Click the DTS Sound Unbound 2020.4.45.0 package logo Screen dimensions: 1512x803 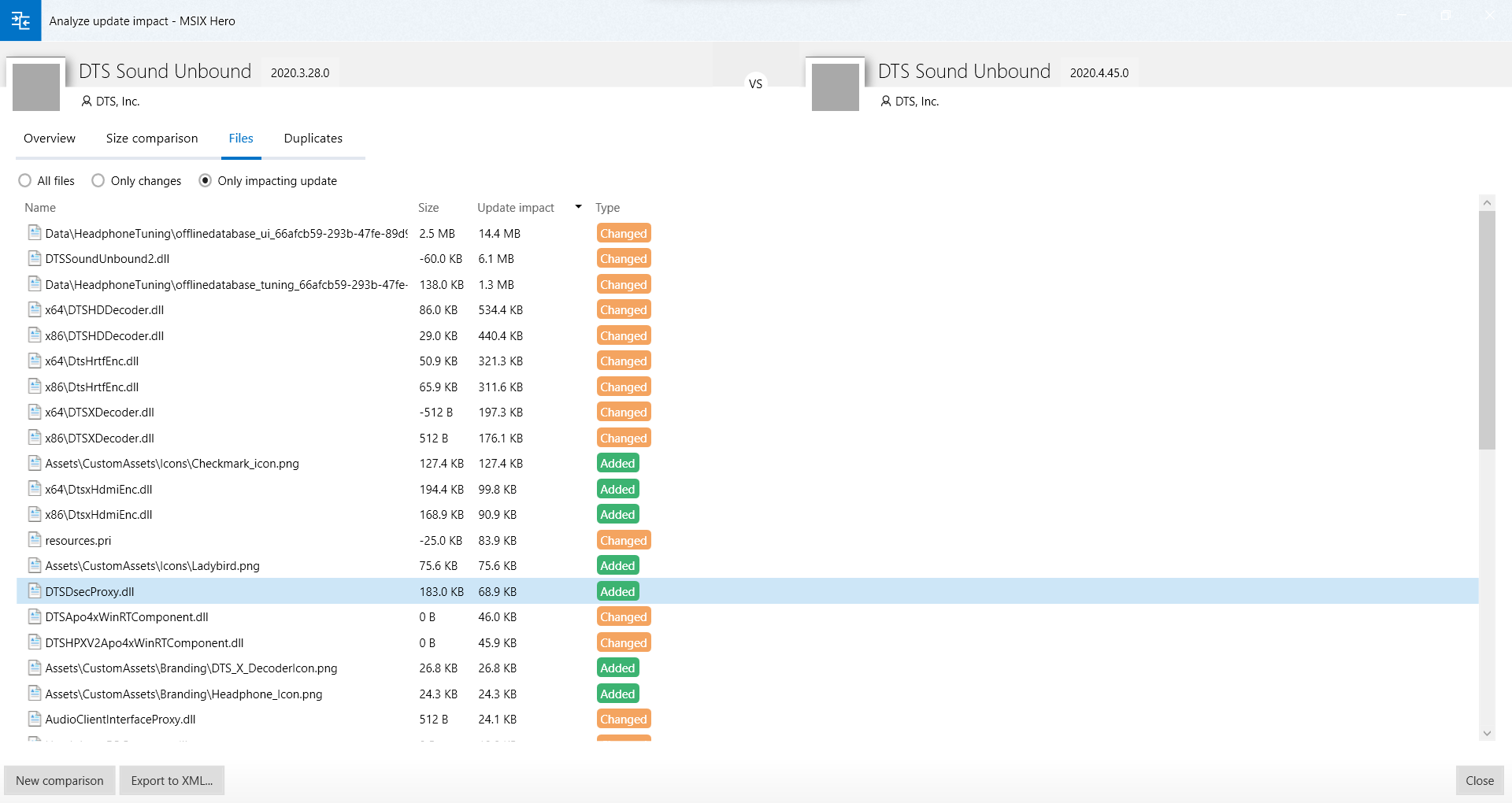(836, 87)
